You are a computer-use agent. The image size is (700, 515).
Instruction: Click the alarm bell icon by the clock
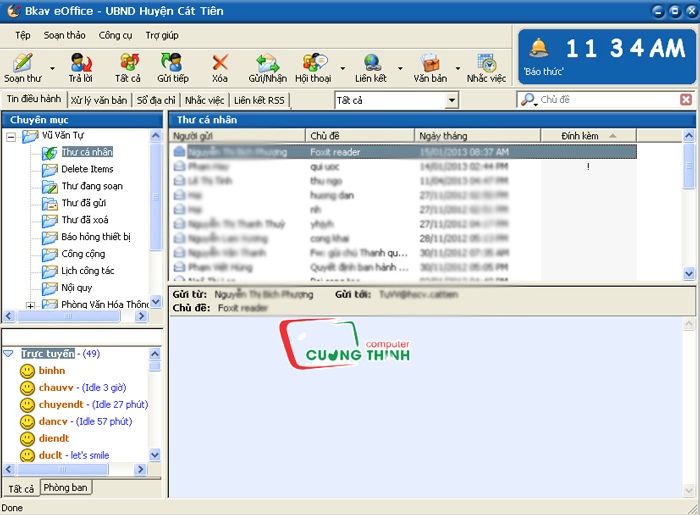tap(538, 48)
